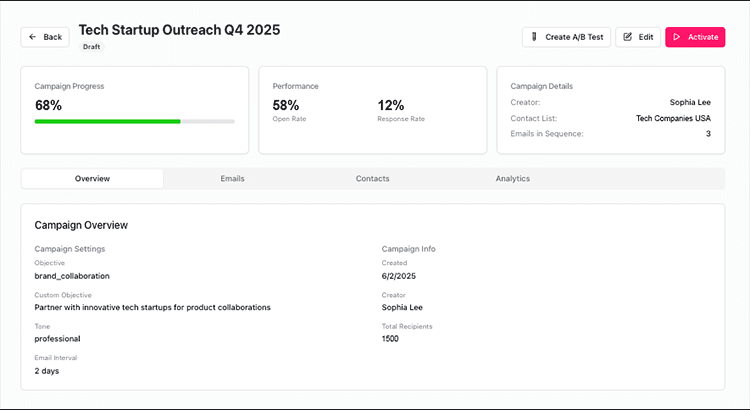Click the brand_collaboration objective value
This screenshot has width=750, height=410.
coord(72,276)
